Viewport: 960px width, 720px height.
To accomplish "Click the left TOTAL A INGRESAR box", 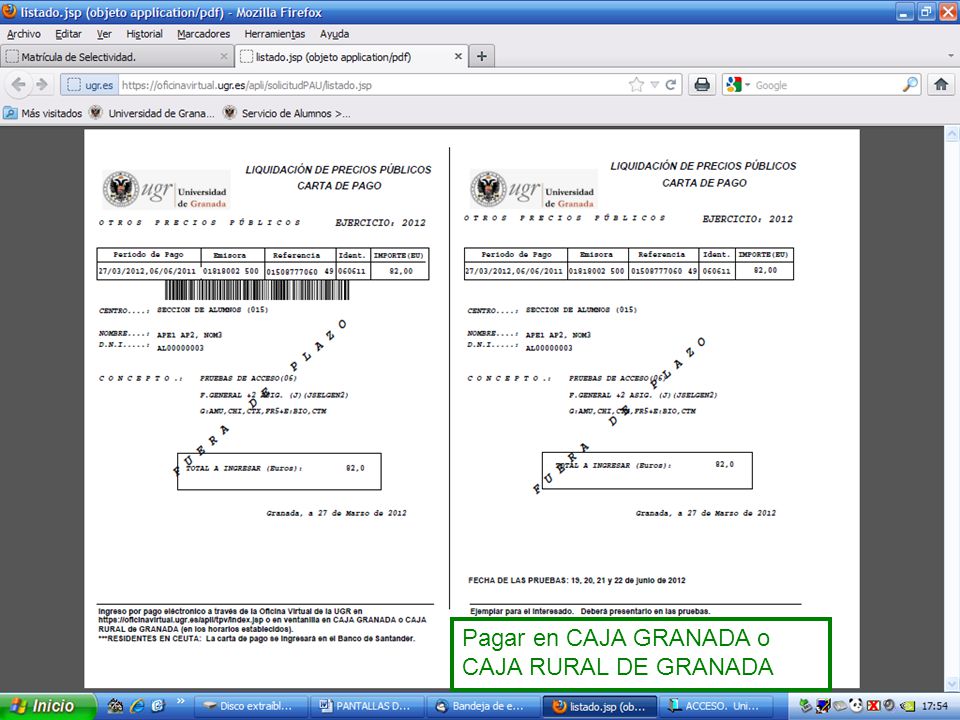I will tap(279, 471).
